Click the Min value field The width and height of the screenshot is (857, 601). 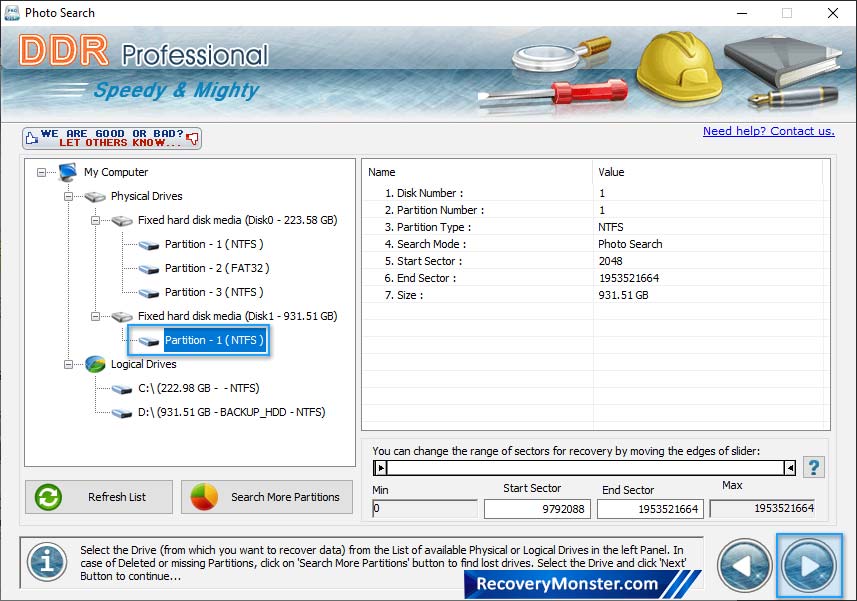425,509
